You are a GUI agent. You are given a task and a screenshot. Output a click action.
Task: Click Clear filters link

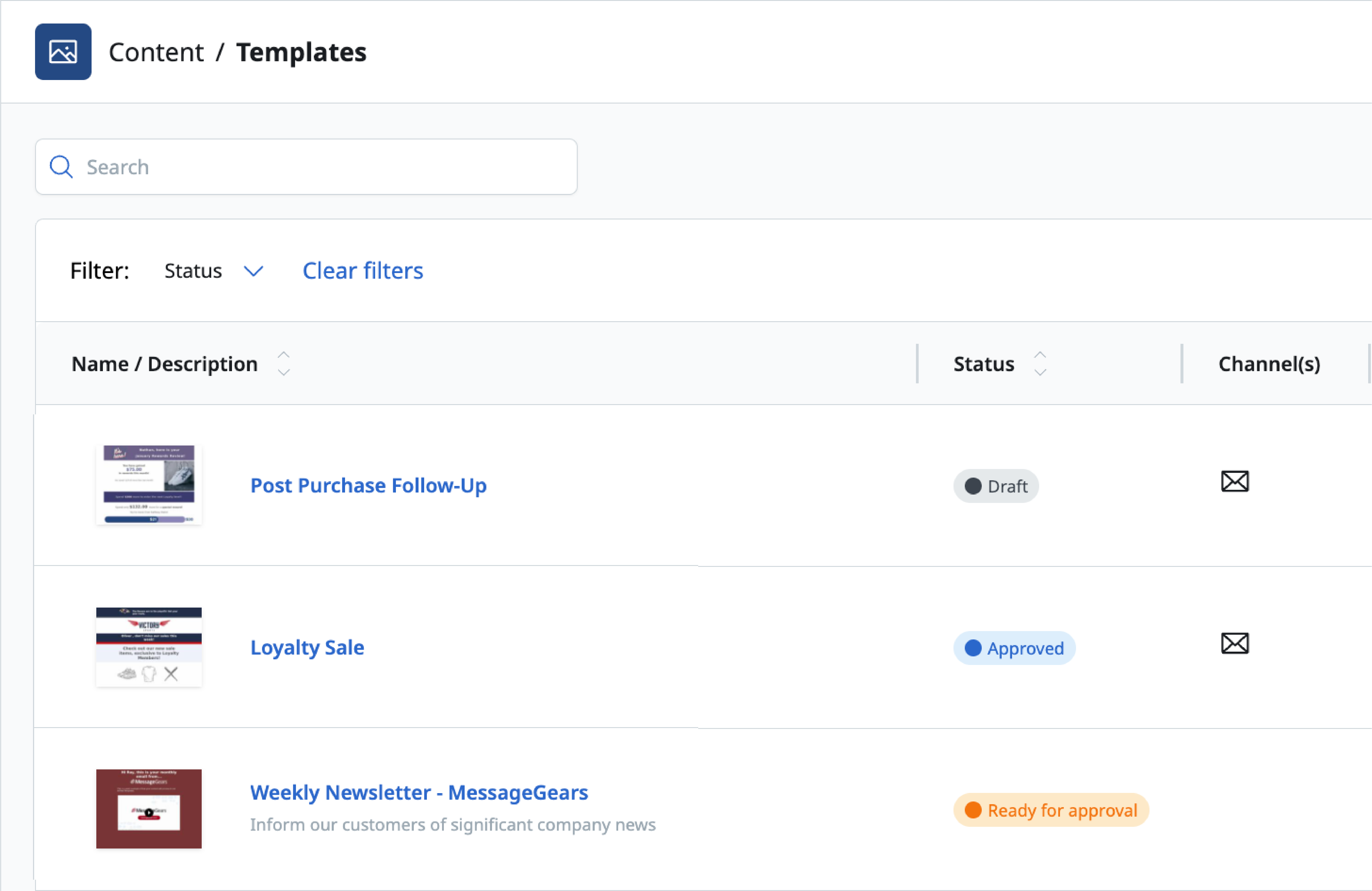click(x=363, y=271)
